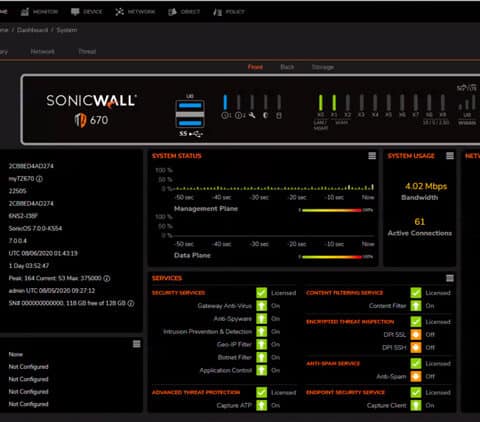Click the info icon beside storage free space
Screen dimensions: 480x422
pyautogui.click(x=131, y=303)
